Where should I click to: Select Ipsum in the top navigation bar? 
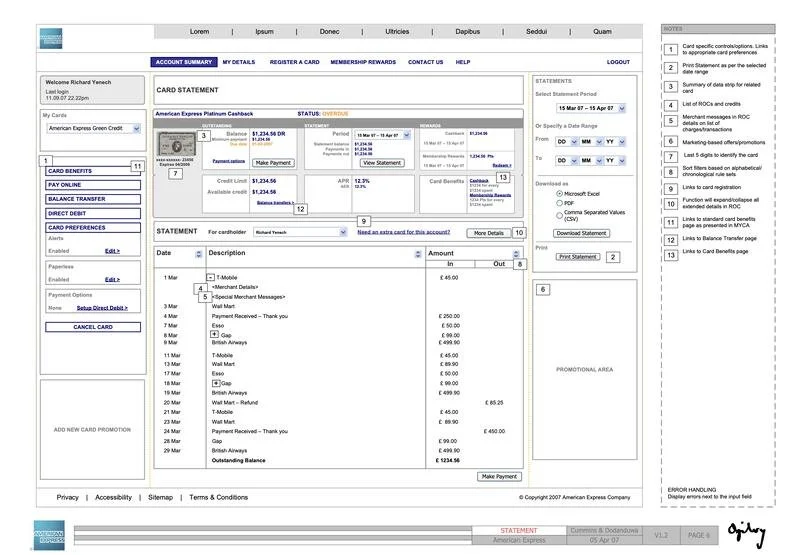pyautogui.click(x=264, y=32)
